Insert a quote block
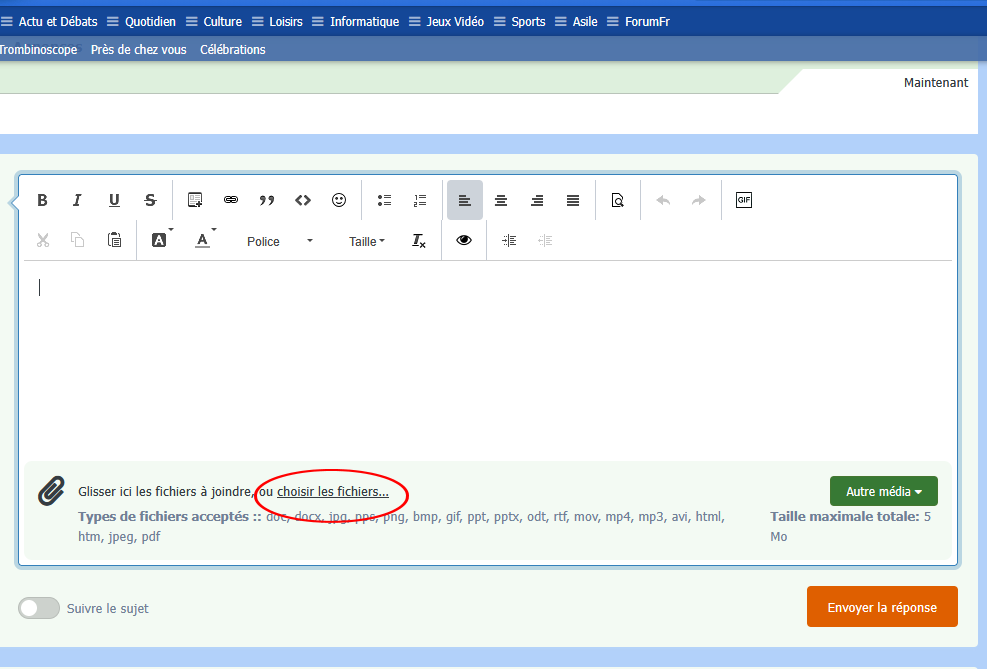987x669 pixels. (267, 200)
